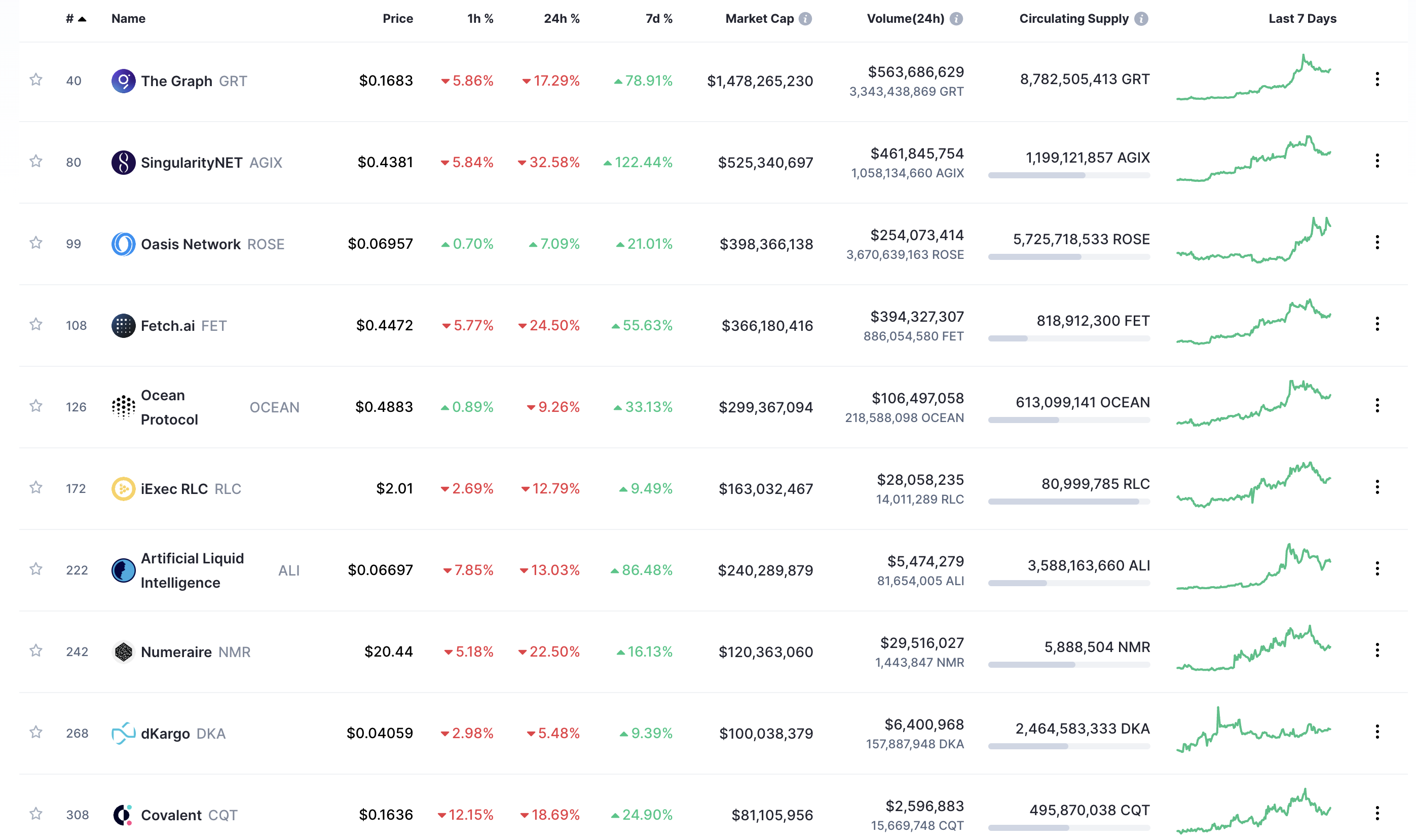Viewport: 1416px width, 840px height.
Task: Sort table by rank # column
Action: [x=76, y=19]
